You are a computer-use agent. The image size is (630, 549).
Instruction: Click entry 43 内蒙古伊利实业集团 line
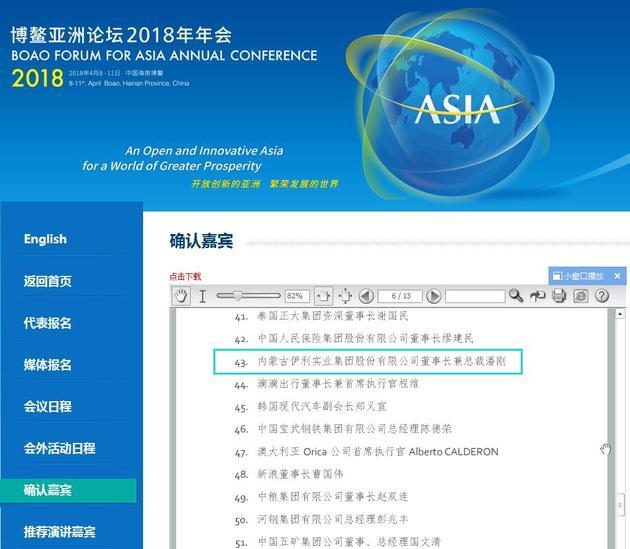point(370,361)
